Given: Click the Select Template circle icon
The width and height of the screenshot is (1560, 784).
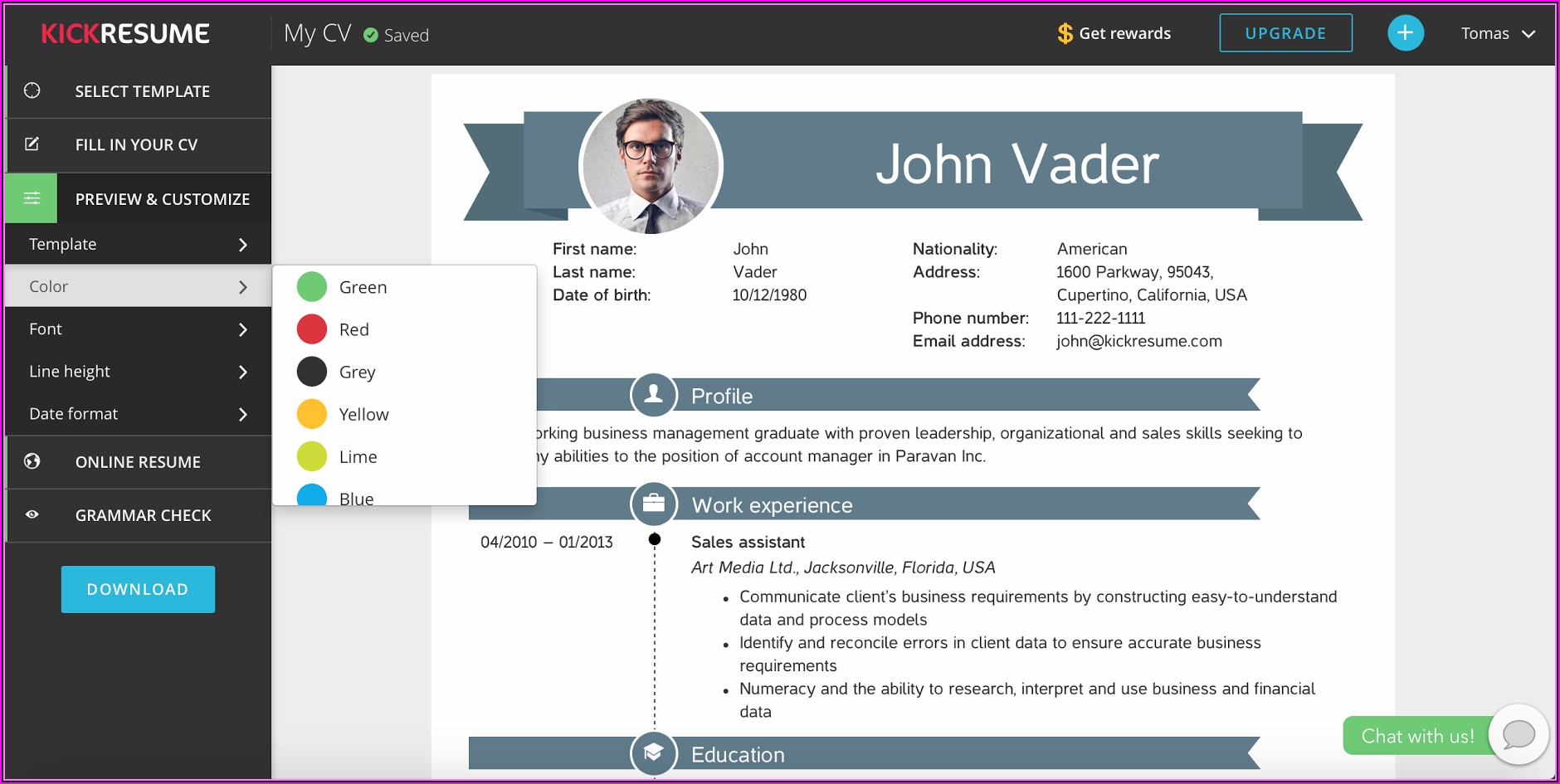Looking at the screenshot, I should [x=32, y=90].
